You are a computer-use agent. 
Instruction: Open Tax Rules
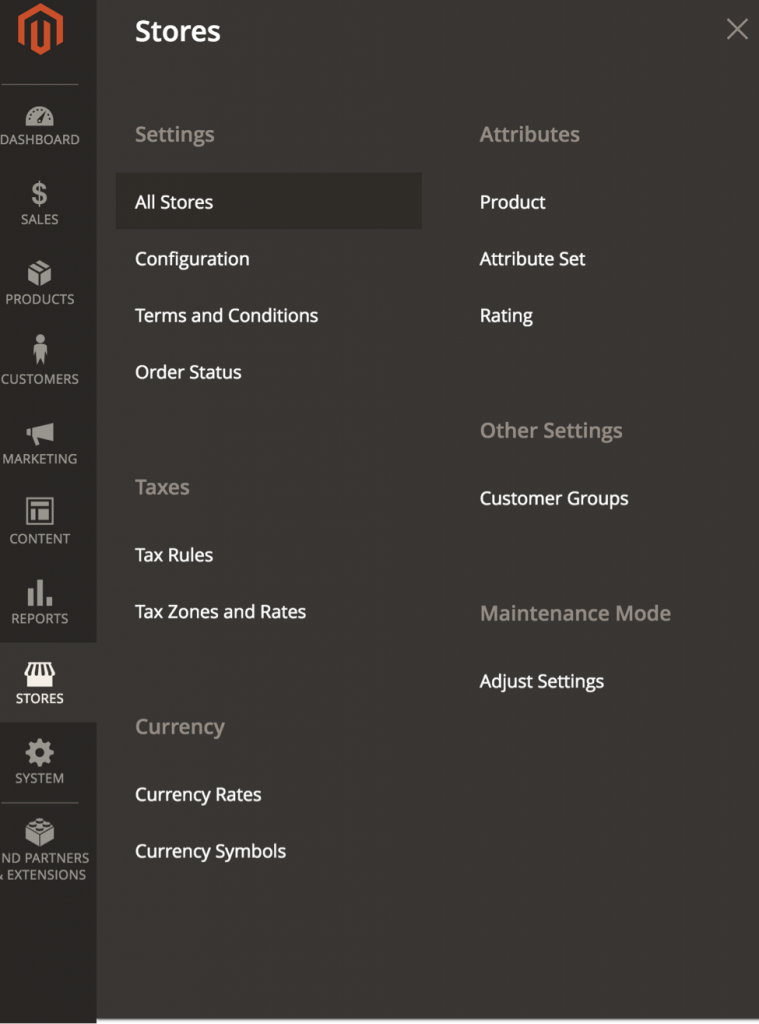pyautogui.click(x=174, y=554)
